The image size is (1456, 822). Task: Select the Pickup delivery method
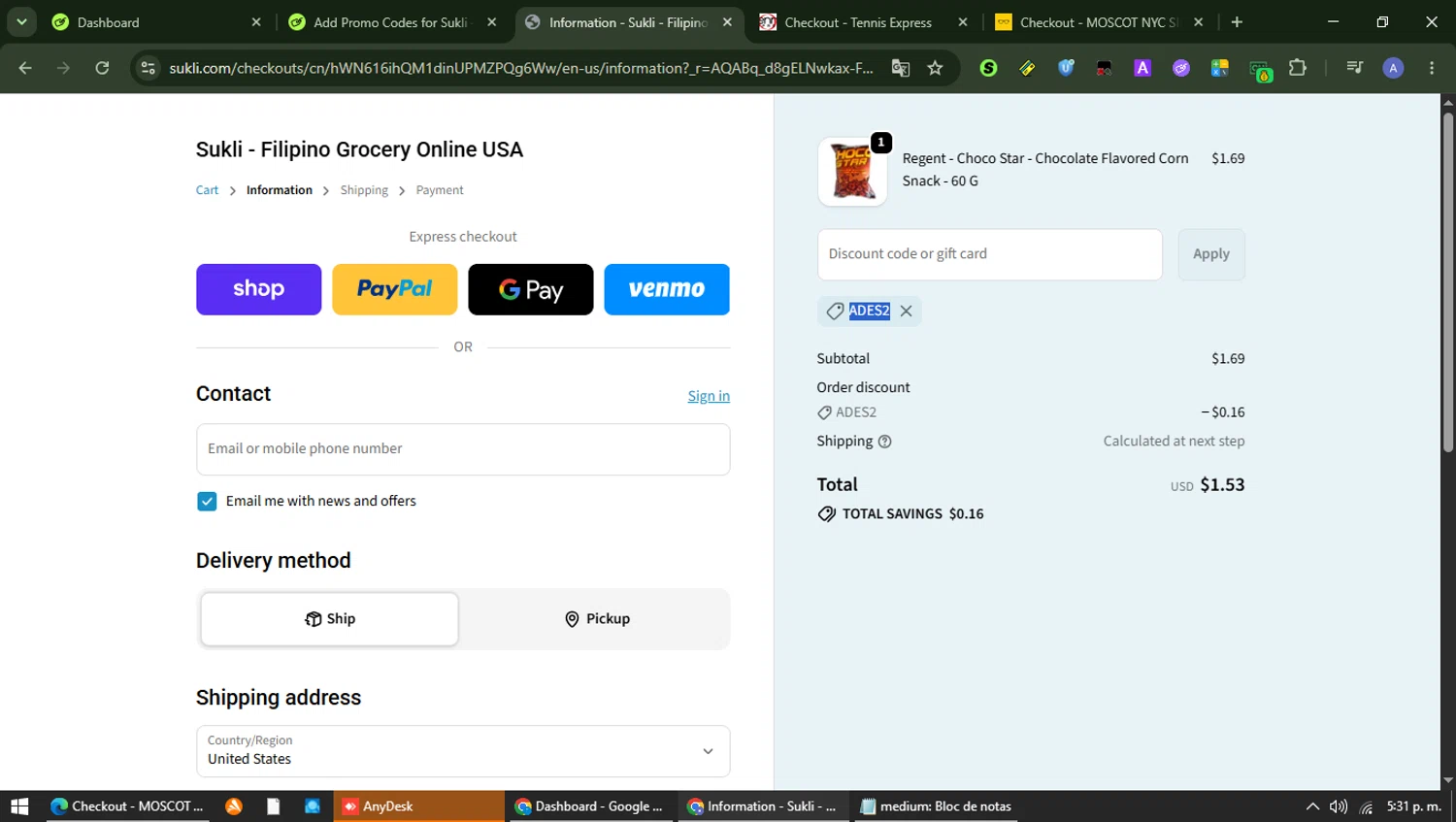coord(597,619)
